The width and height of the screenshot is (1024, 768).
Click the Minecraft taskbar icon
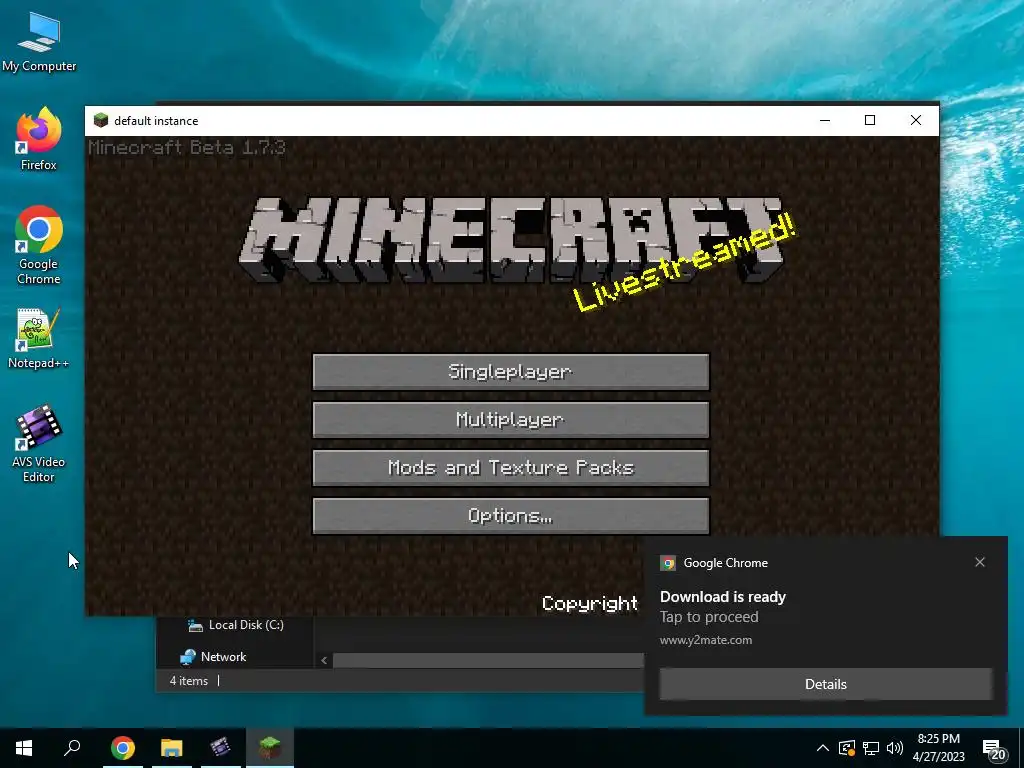click(270, 748)
